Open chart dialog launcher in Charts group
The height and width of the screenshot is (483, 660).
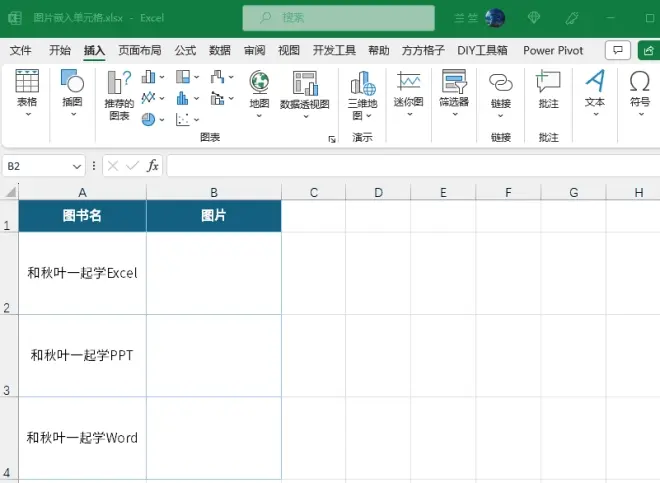tap(332, 139)
